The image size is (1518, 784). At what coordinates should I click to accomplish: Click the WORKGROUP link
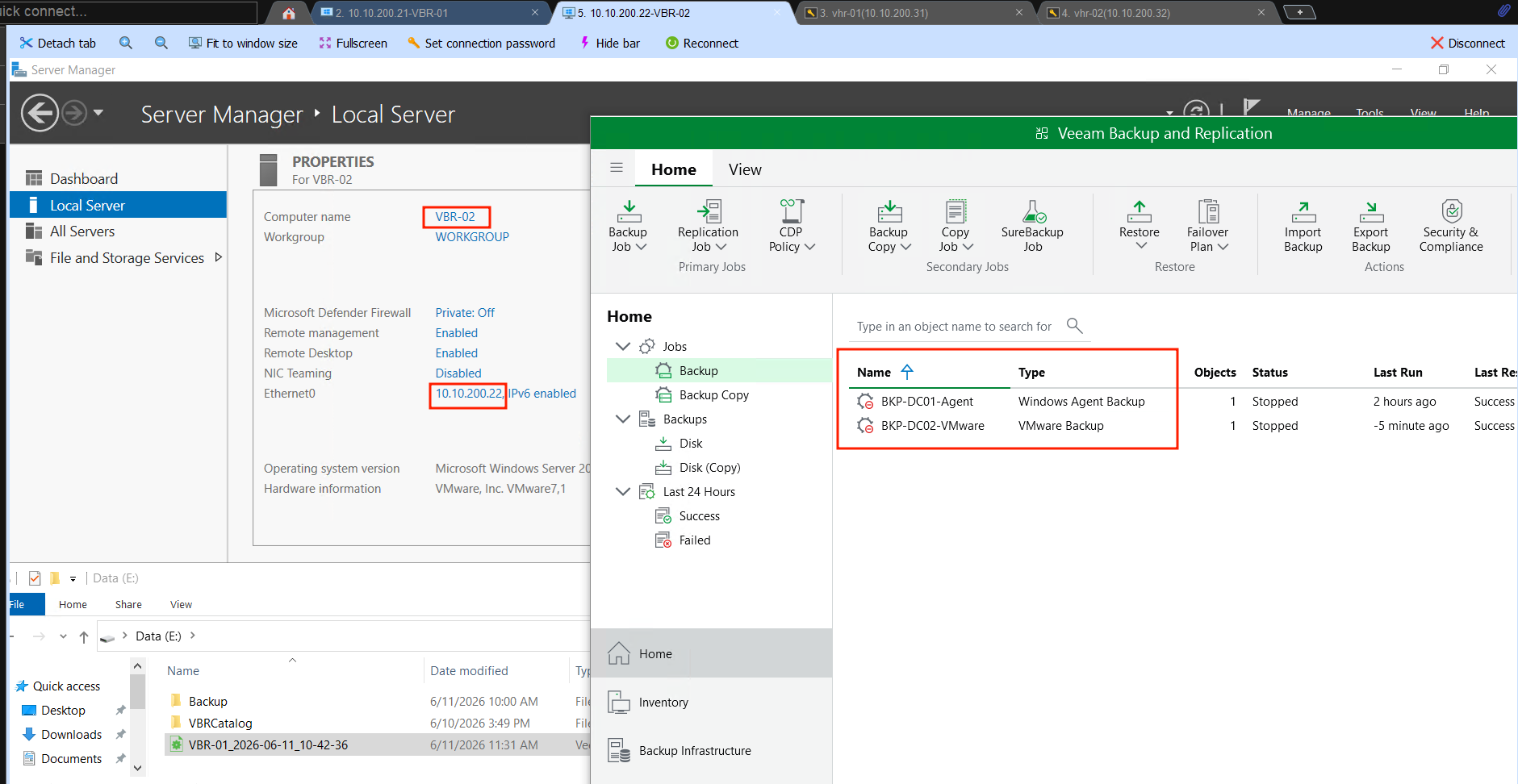tap(472, 237)
